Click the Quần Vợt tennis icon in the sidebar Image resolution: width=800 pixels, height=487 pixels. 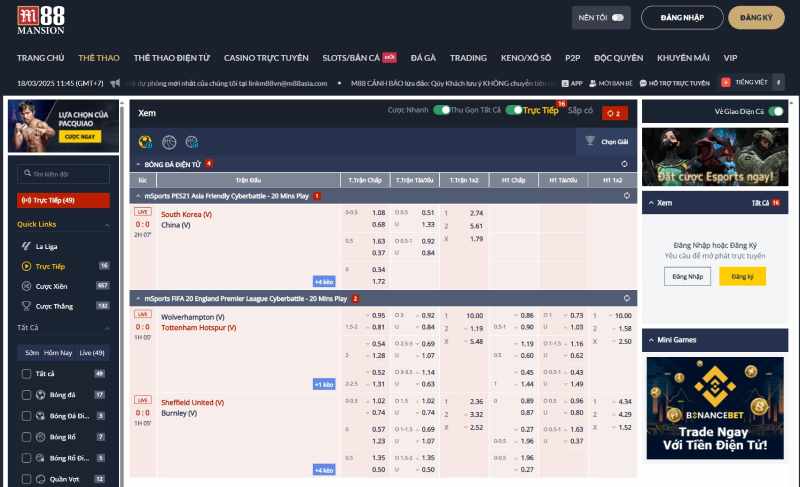coord(41,479)
